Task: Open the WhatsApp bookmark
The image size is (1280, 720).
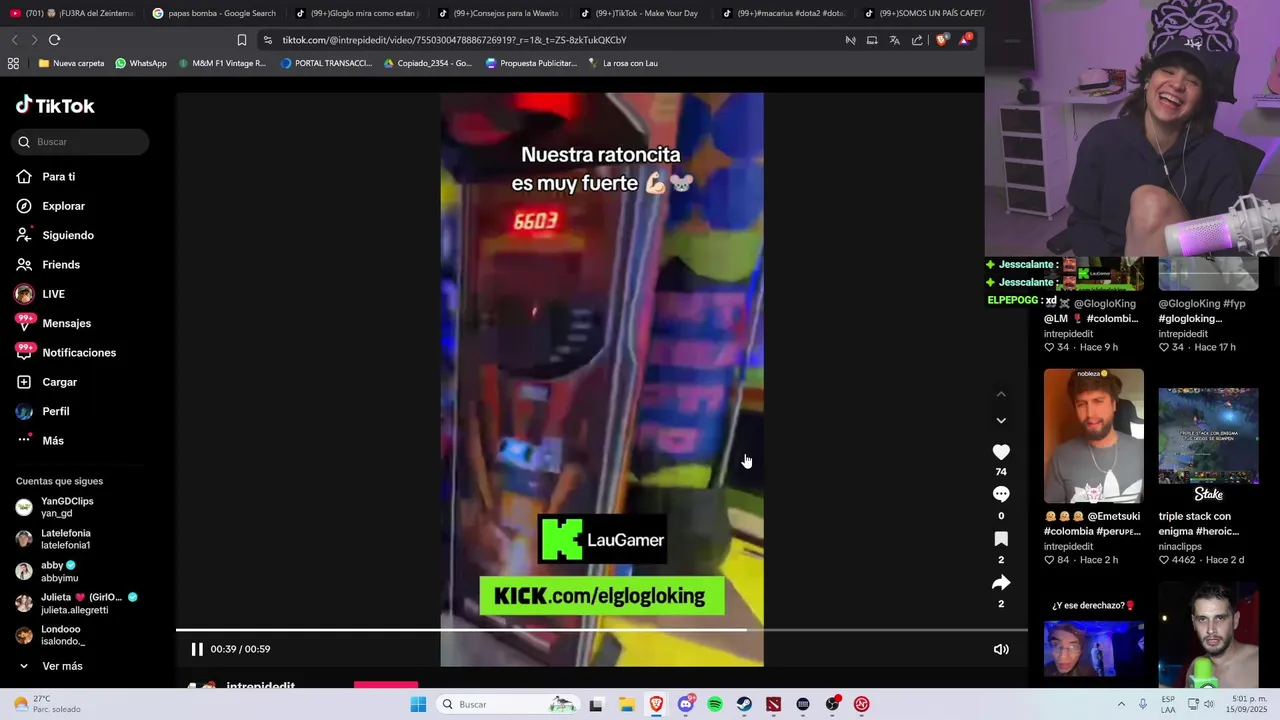Action: point(141,63)
